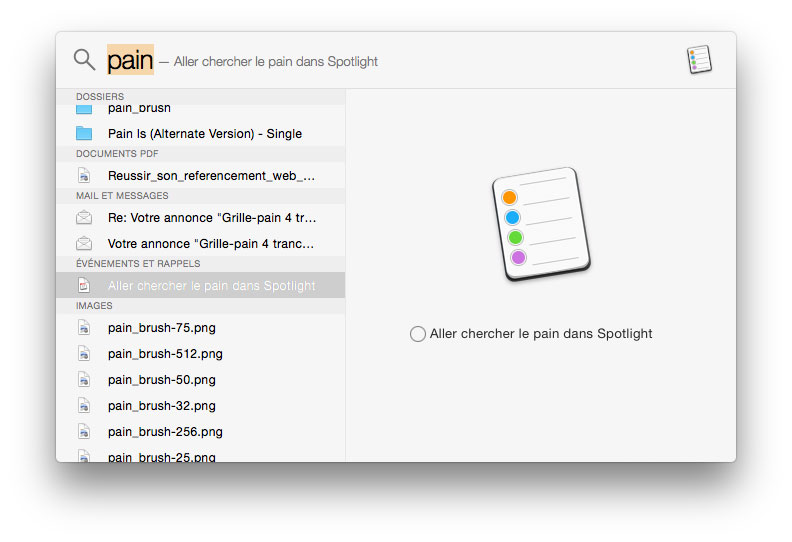Click file icon of pain_brush-50.png
This screenshot has width=792, height=542.
coord(84,380)
